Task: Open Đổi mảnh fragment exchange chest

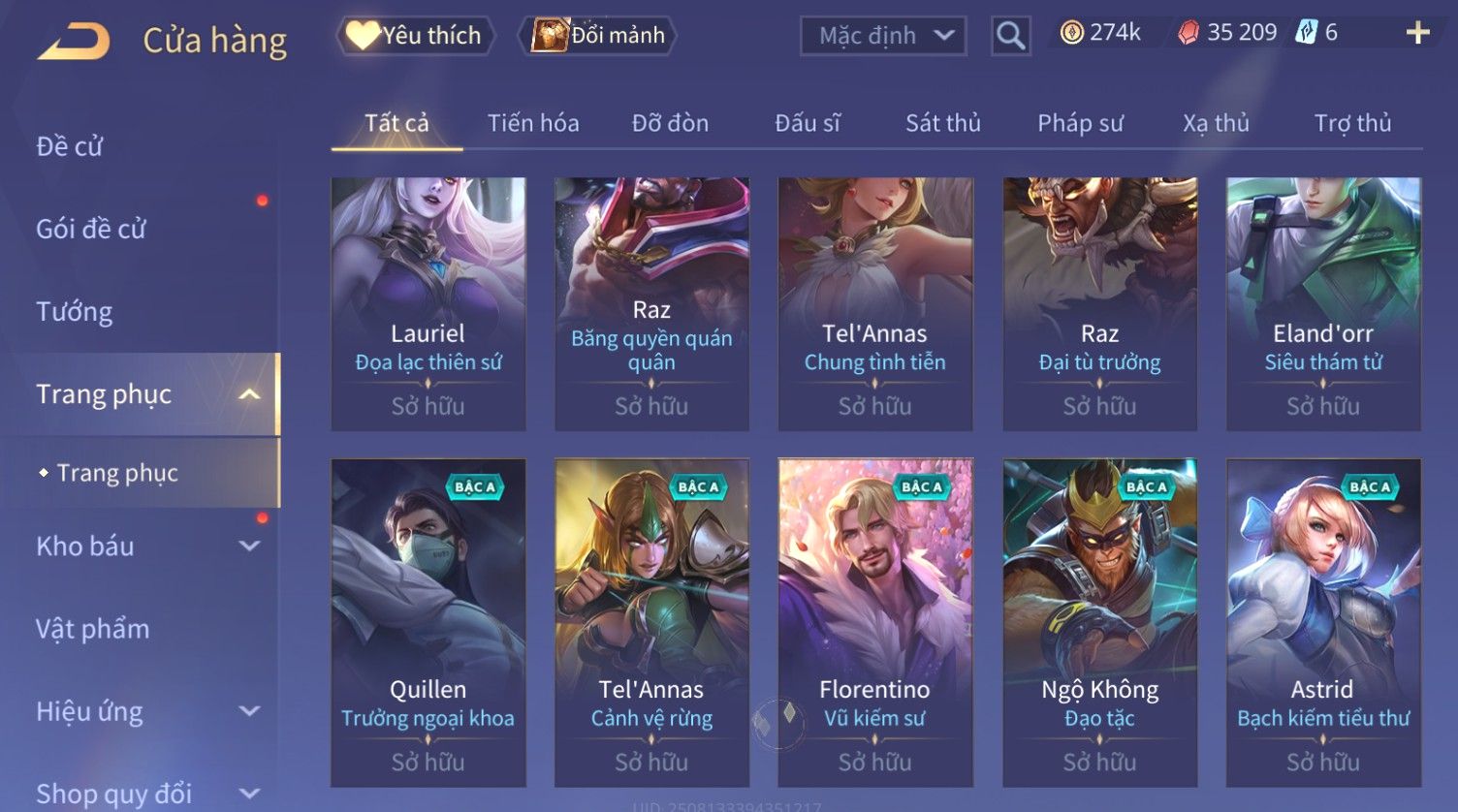Action: click(x=597, y=36)
